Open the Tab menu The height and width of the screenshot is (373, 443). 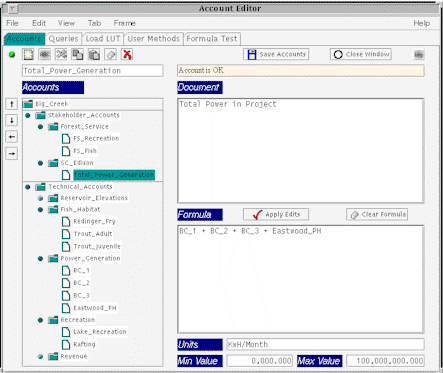point(94,23)
